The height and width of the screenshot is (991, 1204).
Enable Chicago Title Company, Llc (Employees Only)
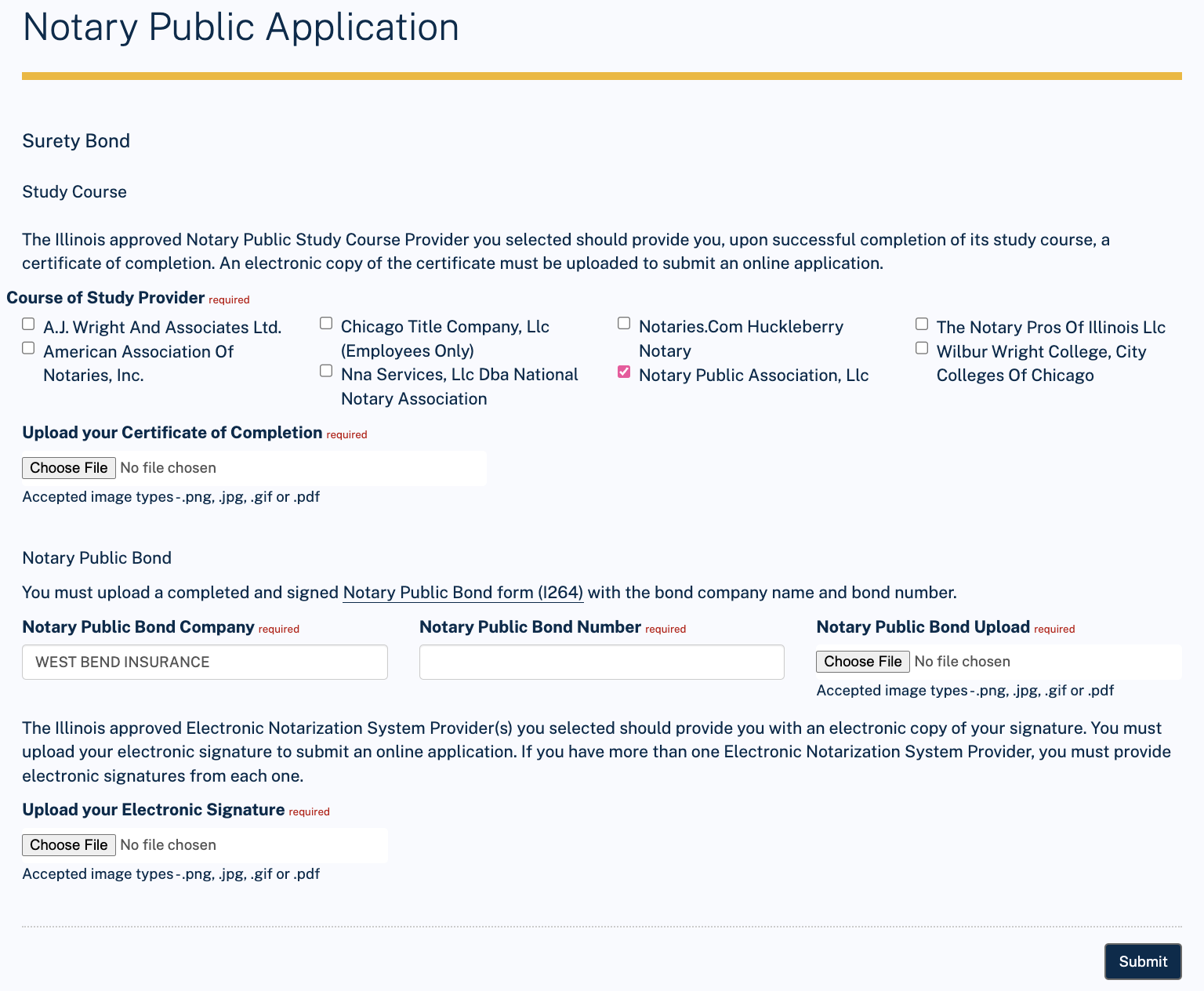(x=326, y=322)
